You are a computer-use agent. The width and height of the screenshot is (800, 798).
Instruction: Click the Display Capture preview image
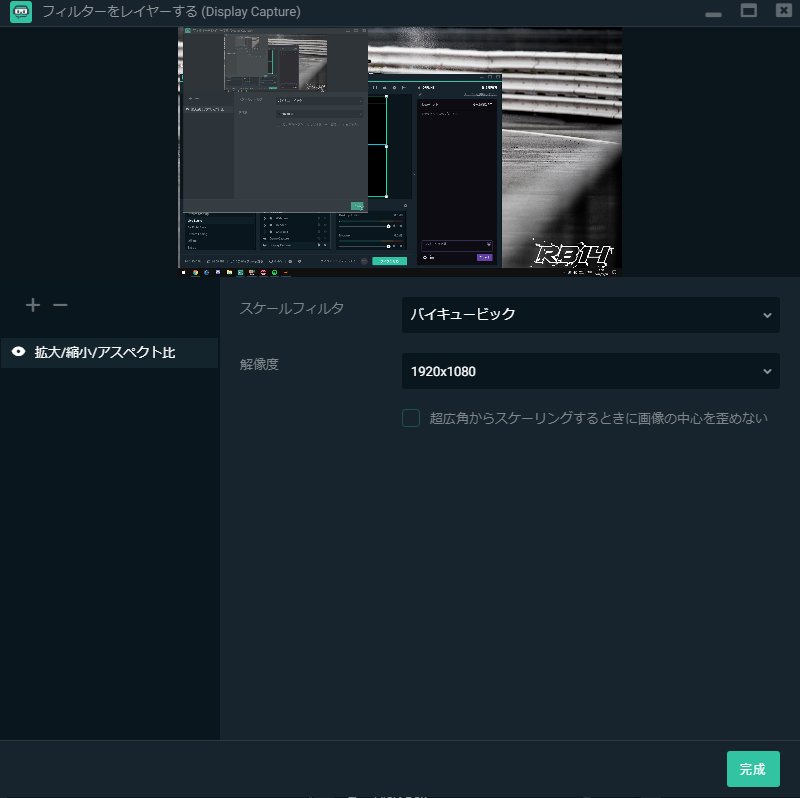tap(399, 152)
